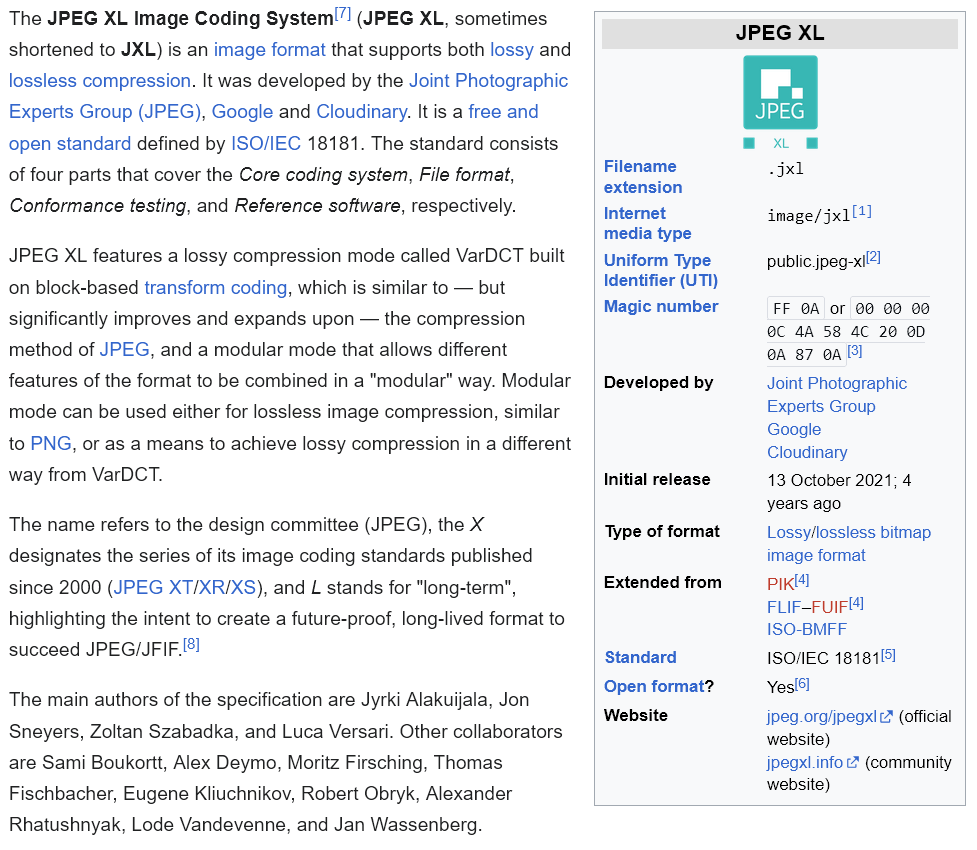Jump to citation [7] after Coding System
Viewport: 977px width, 850px height.
pos(343,14)
